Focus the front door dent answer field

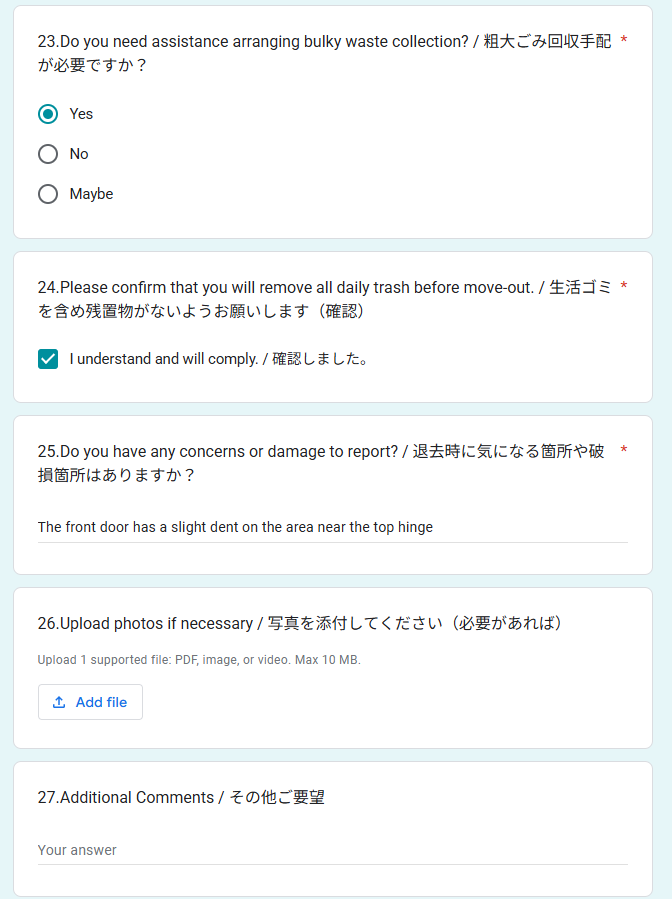click(332, 527)
